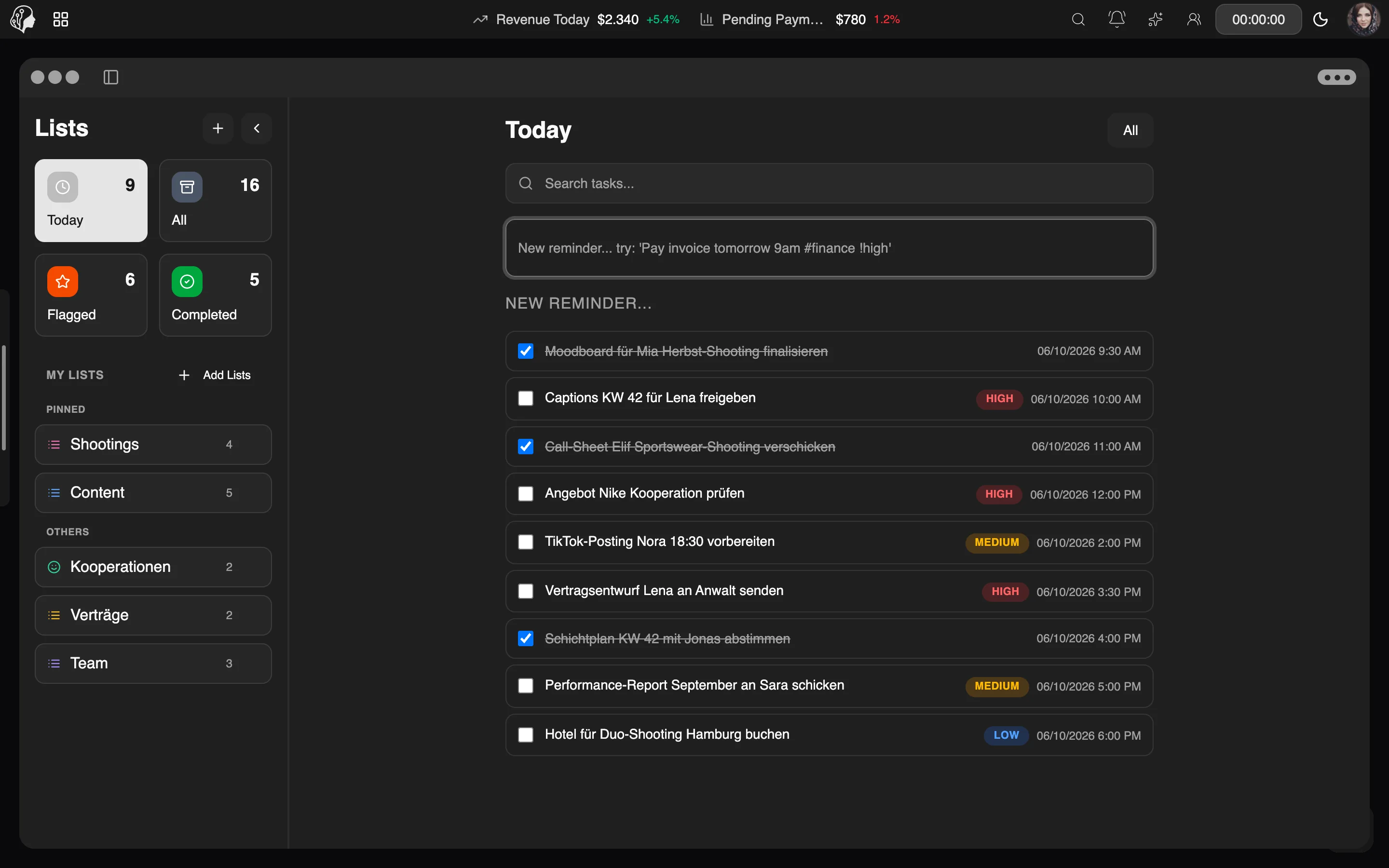
Task: Click due date 06/10/2026 3:30 PM
Action: coord(1088,592)
